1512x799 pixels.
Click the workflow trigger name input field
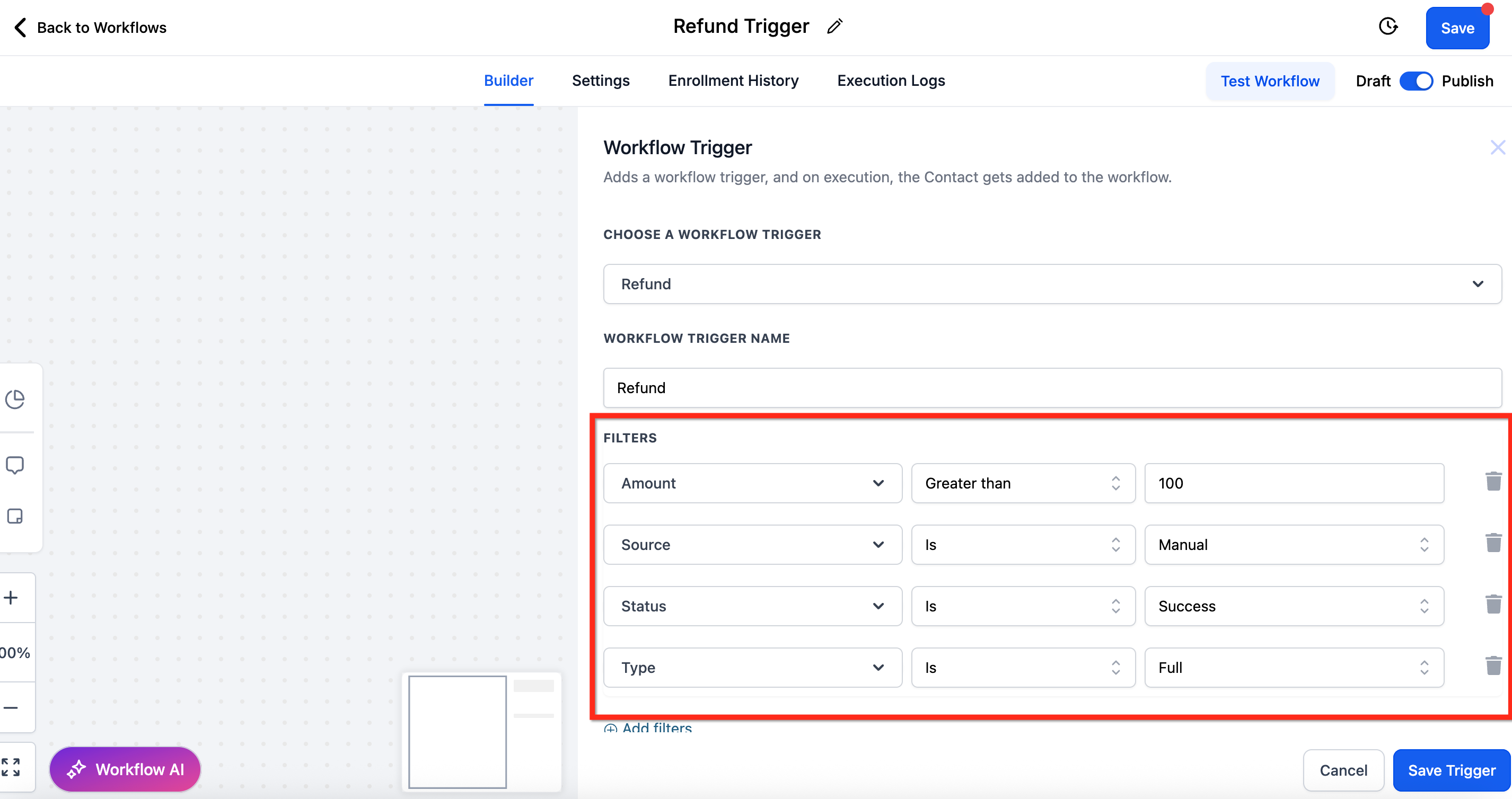[x=1052, y=388]
